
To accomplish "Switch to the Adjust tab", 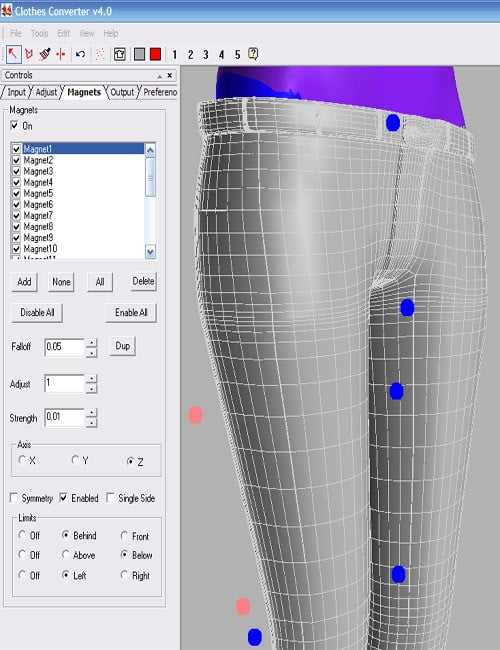I will click(46, 92).
